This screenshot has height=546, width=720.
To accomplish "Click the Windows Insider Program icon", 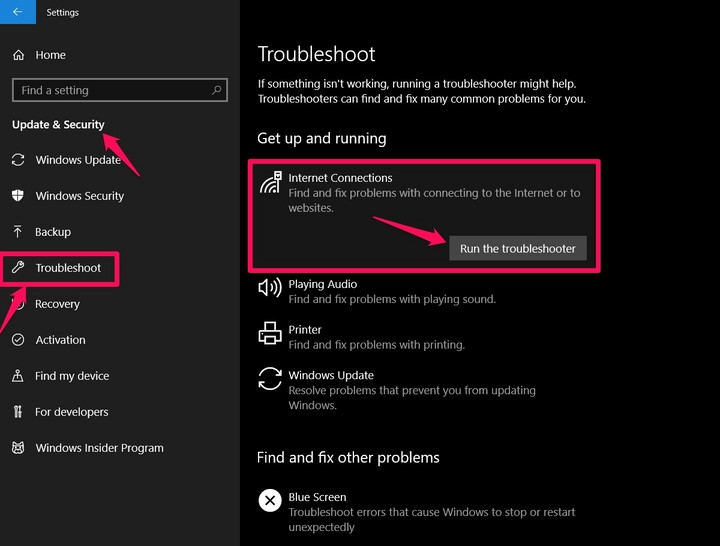I will pyautogui.click(x=18, y=448).
